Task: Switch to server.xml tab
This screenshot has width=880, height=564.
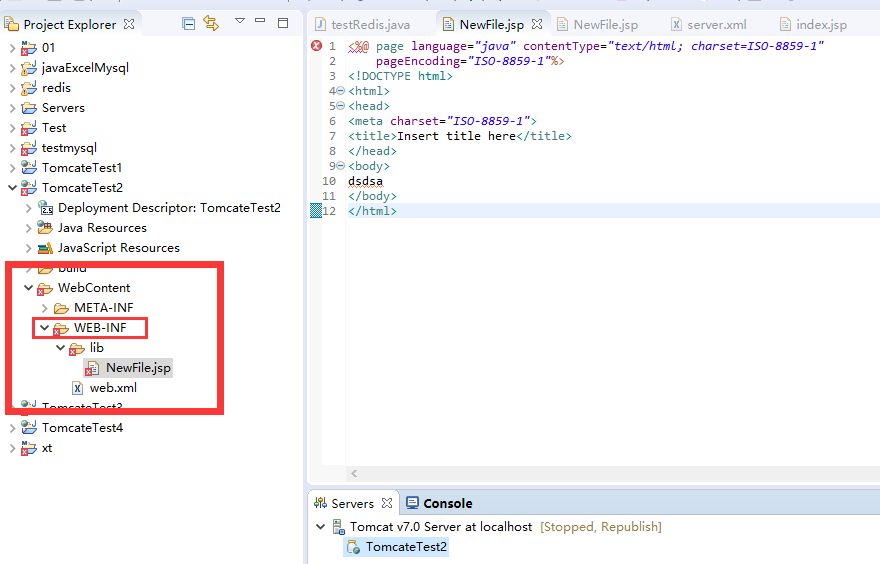Action: (709, 25)
